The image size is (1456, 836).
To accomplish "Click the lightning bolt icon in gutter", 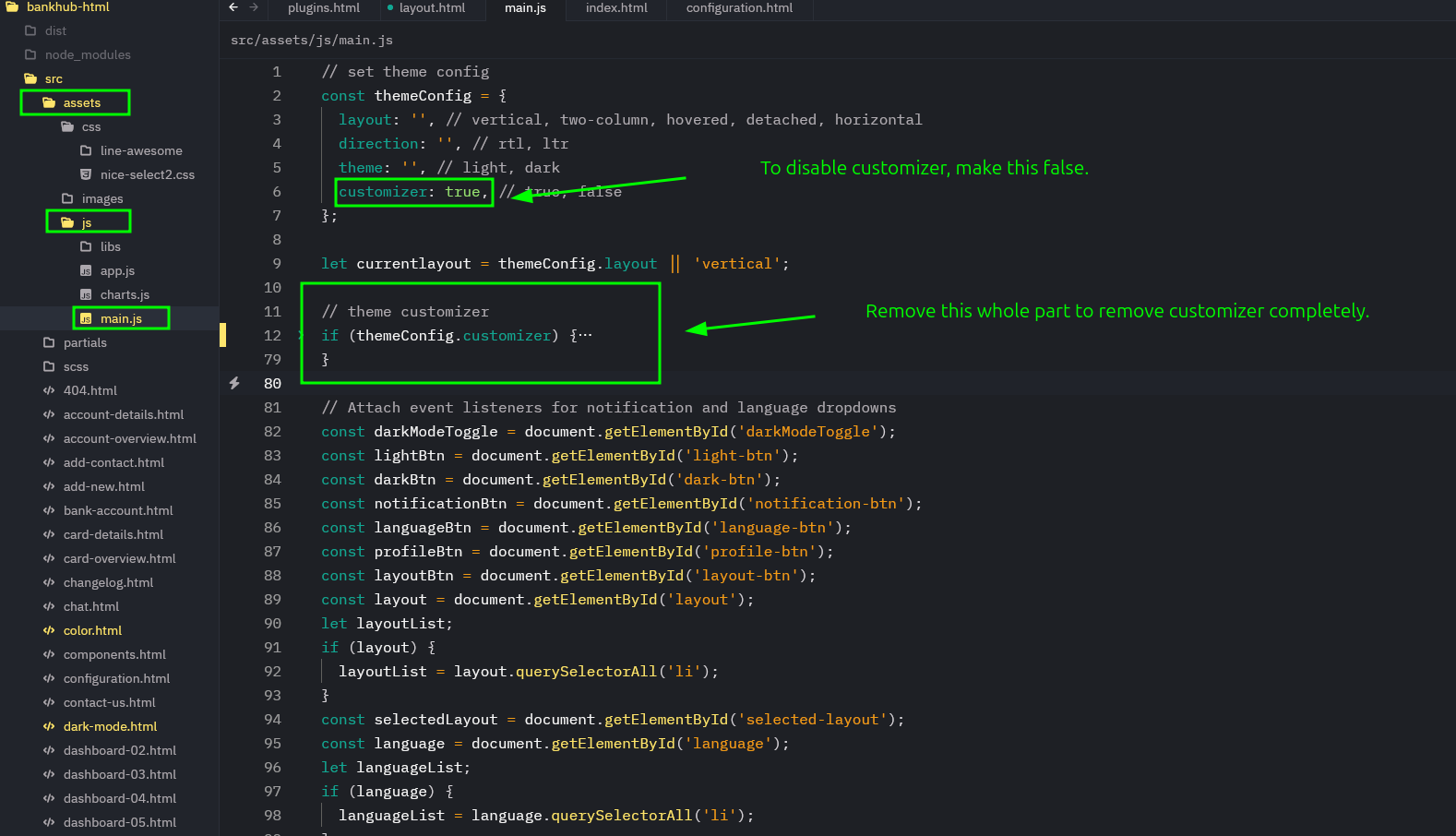I will tap(234, 383).
